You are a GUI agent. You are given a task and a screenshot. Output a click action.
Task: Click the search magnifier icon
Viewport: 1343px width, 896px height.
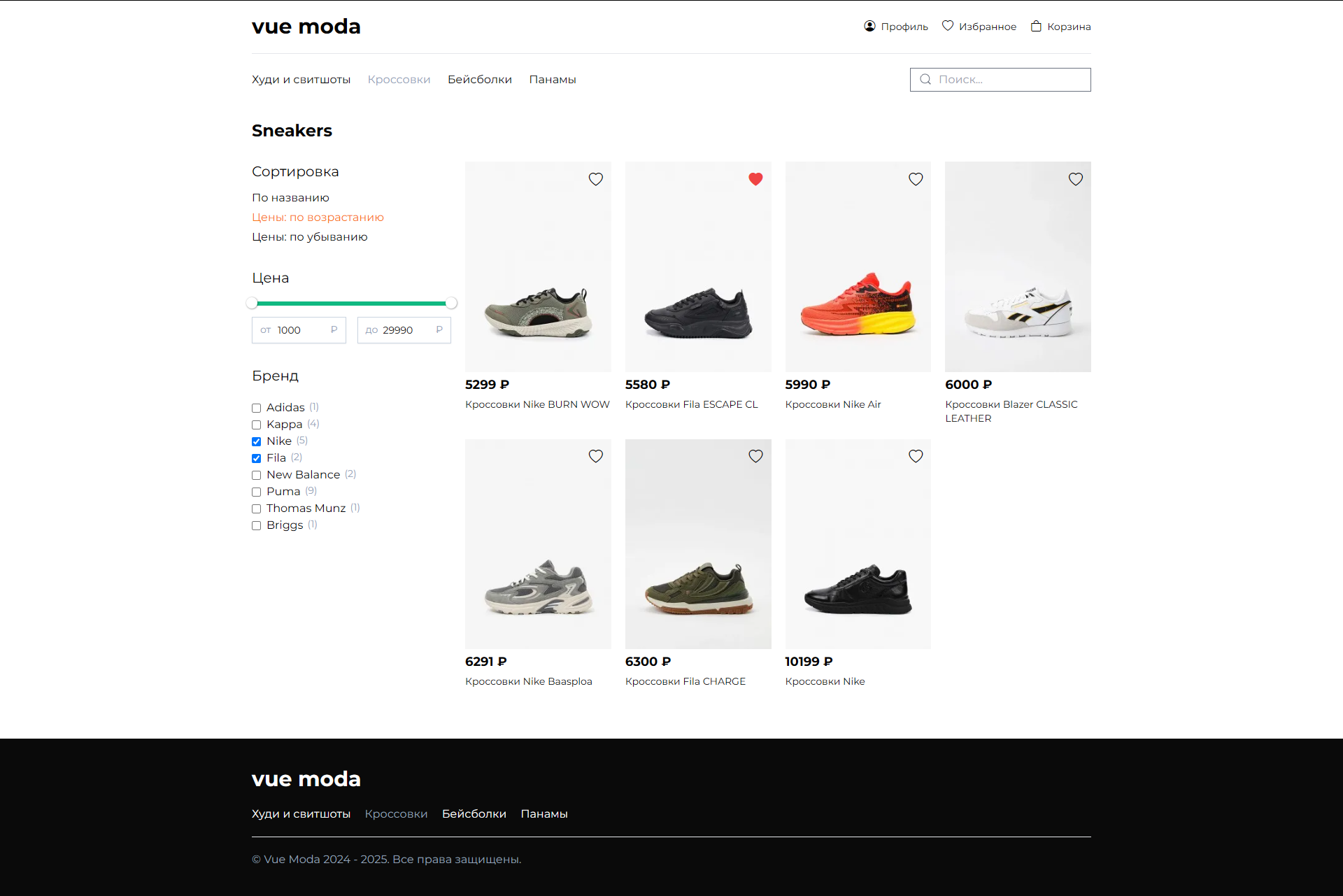[x=925, y=80]
